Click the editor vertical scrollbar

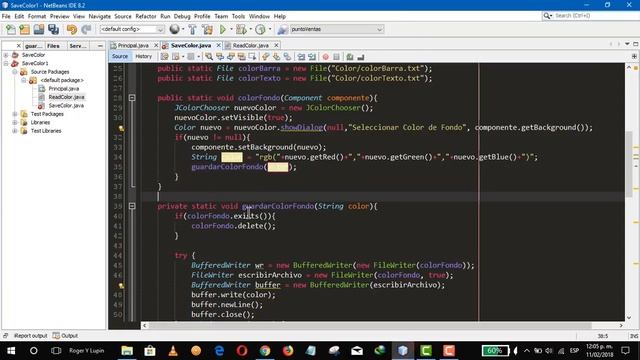point(629,165)
